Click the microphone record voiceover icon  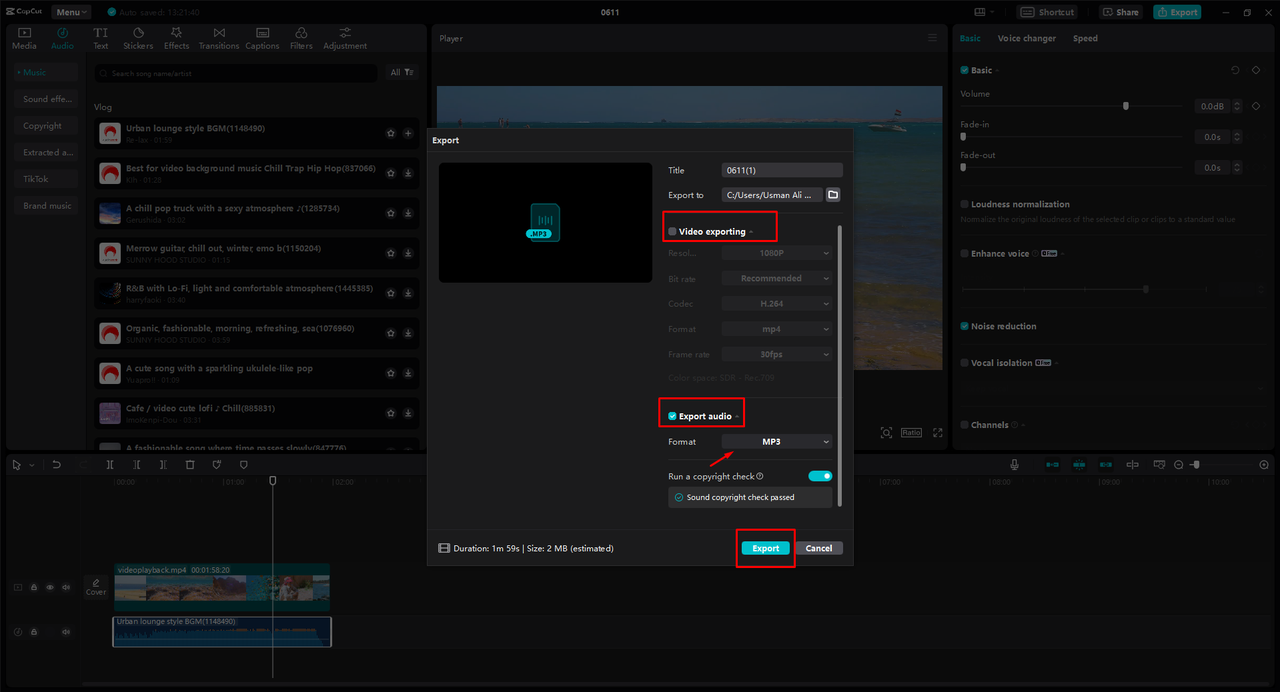[1014, 465]
